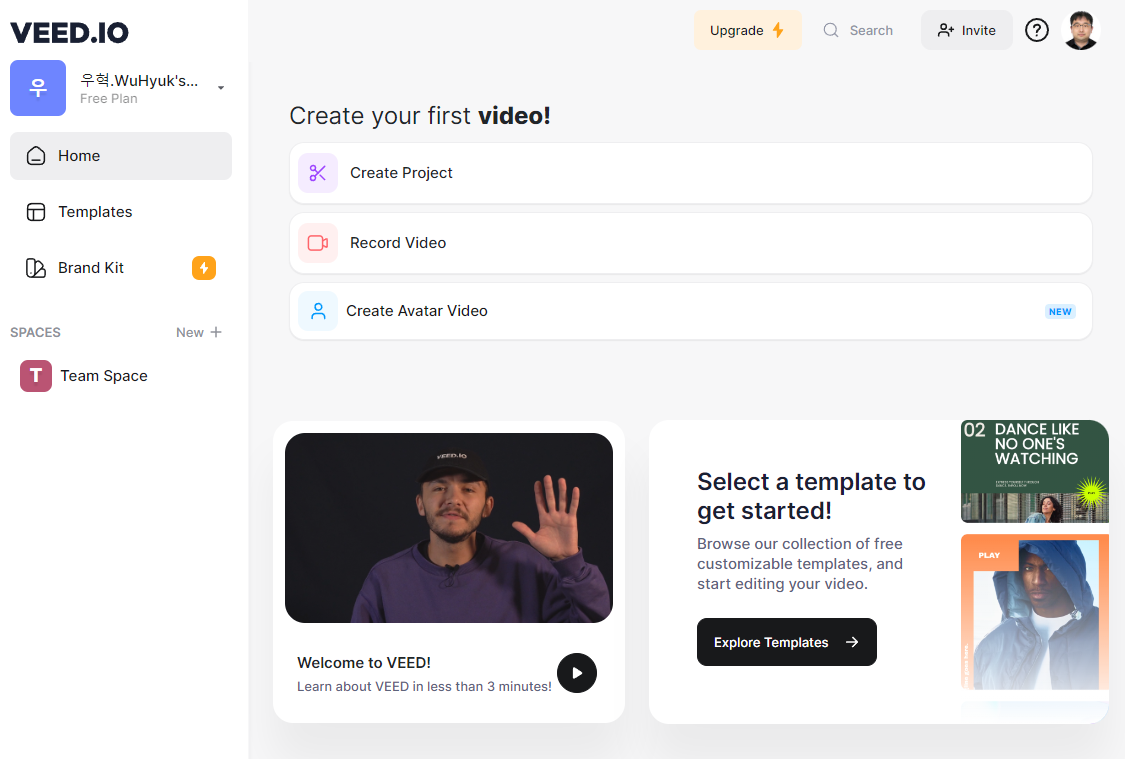Click the Brand Kit lightning upgrade badge

pos(204,268)
